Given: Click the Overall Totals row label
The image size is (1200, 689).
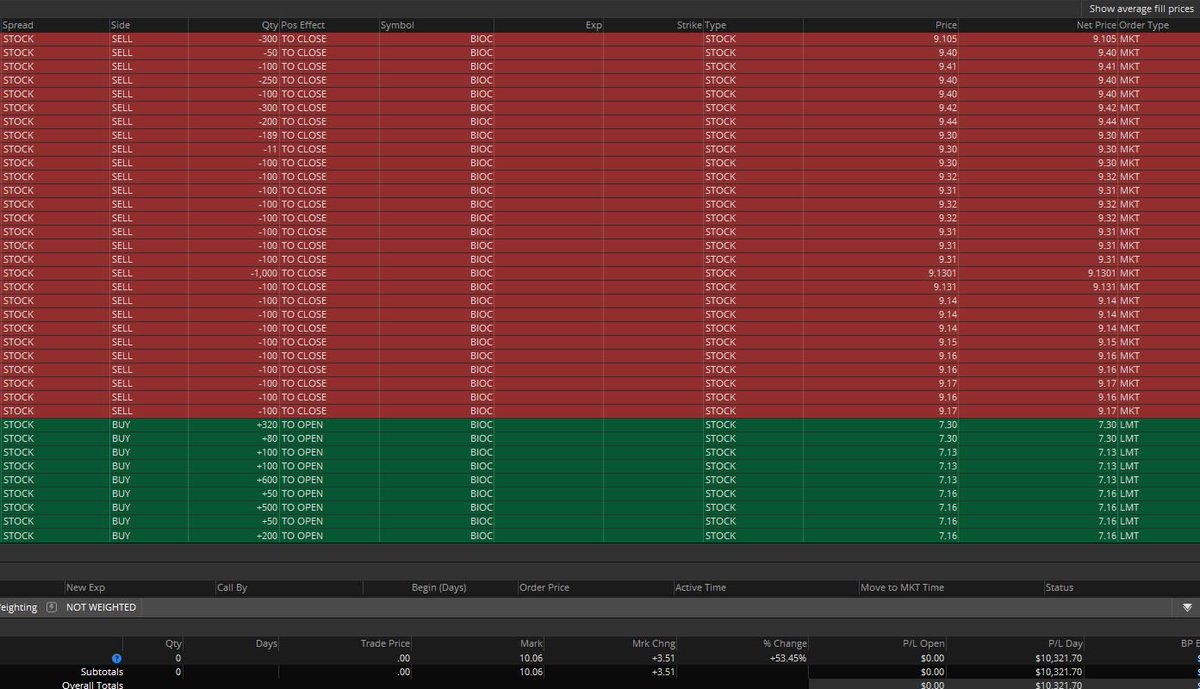Looking at the screenshot, I should (x=93, y=685).
